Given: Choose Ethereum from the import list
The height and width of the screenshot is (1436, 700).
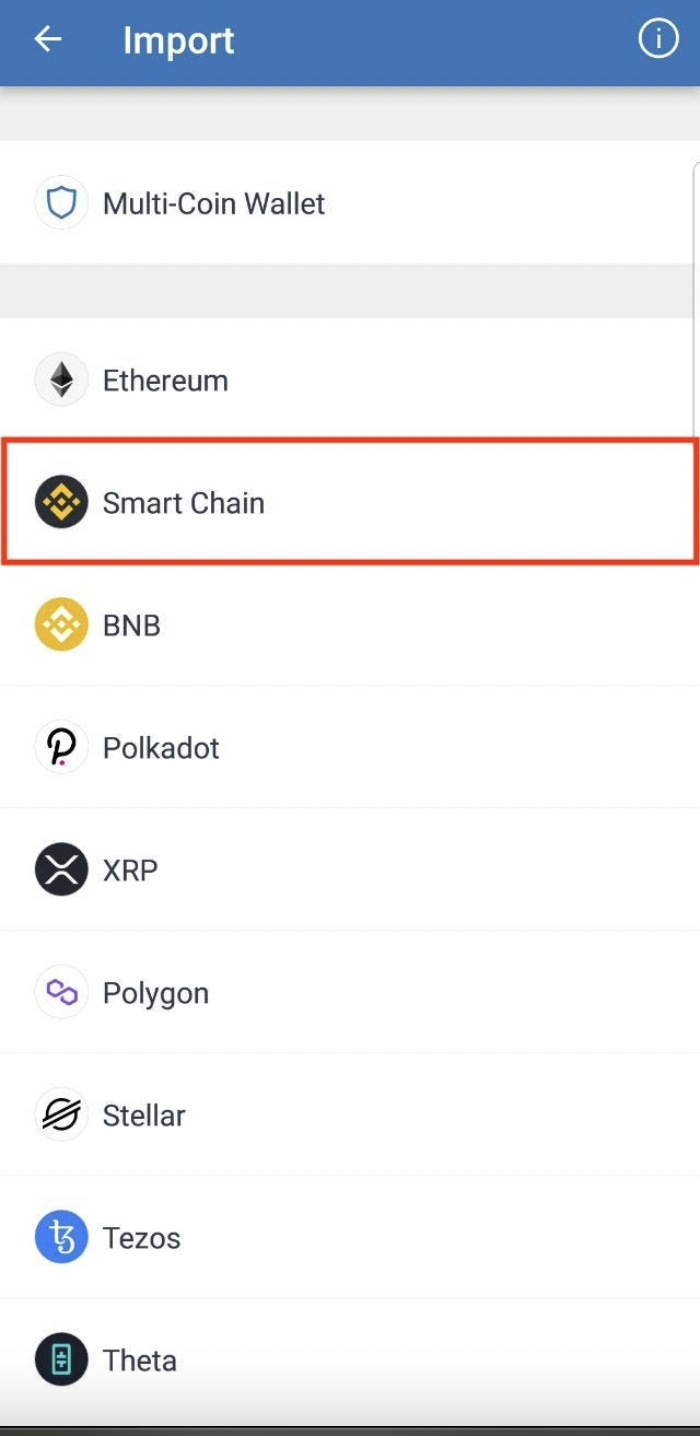Looking at the screenshot, I should coord(166,381).
